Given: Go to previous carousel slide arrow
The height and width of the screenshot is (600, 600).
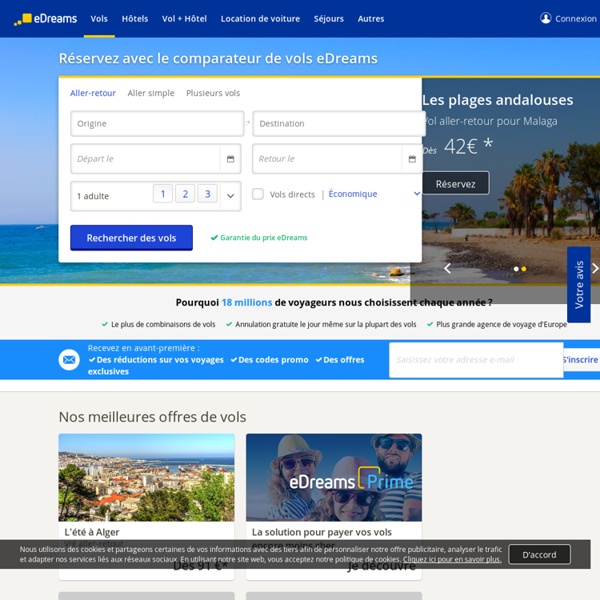Looking at the screenshot, I should point(447,268).
